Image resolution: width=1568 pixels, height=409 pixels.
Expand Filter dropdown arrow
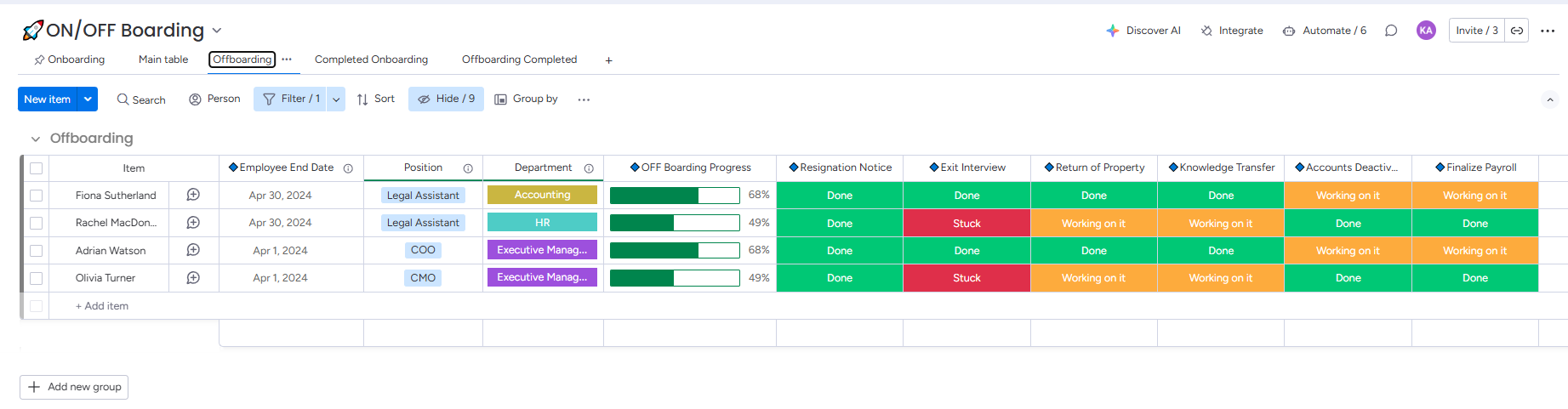pyautogui.click(x=336, y=99)
